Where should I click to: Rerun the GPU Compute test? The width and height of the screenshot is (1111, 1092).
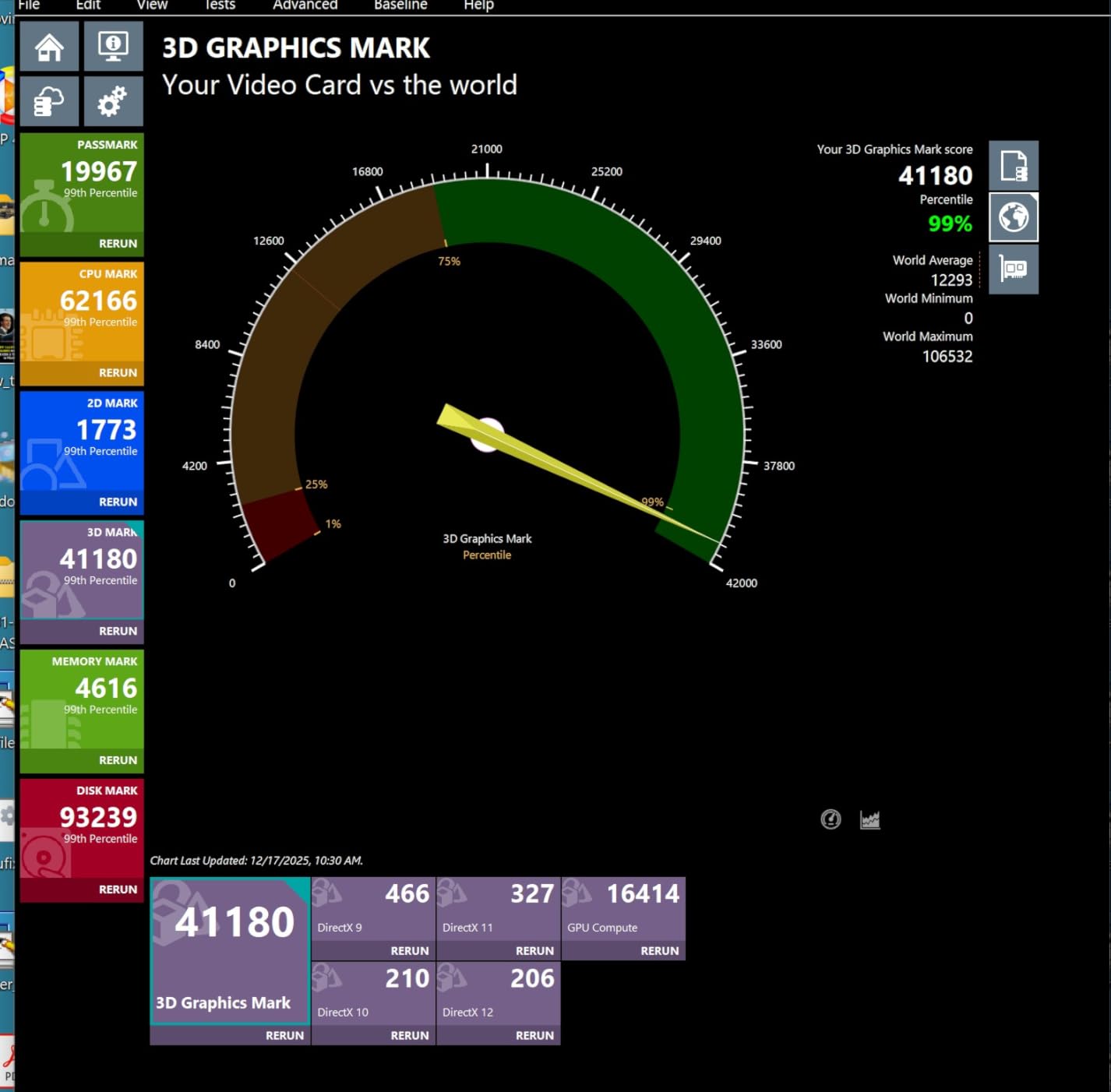pyautogui.click(x=659, y=951)
